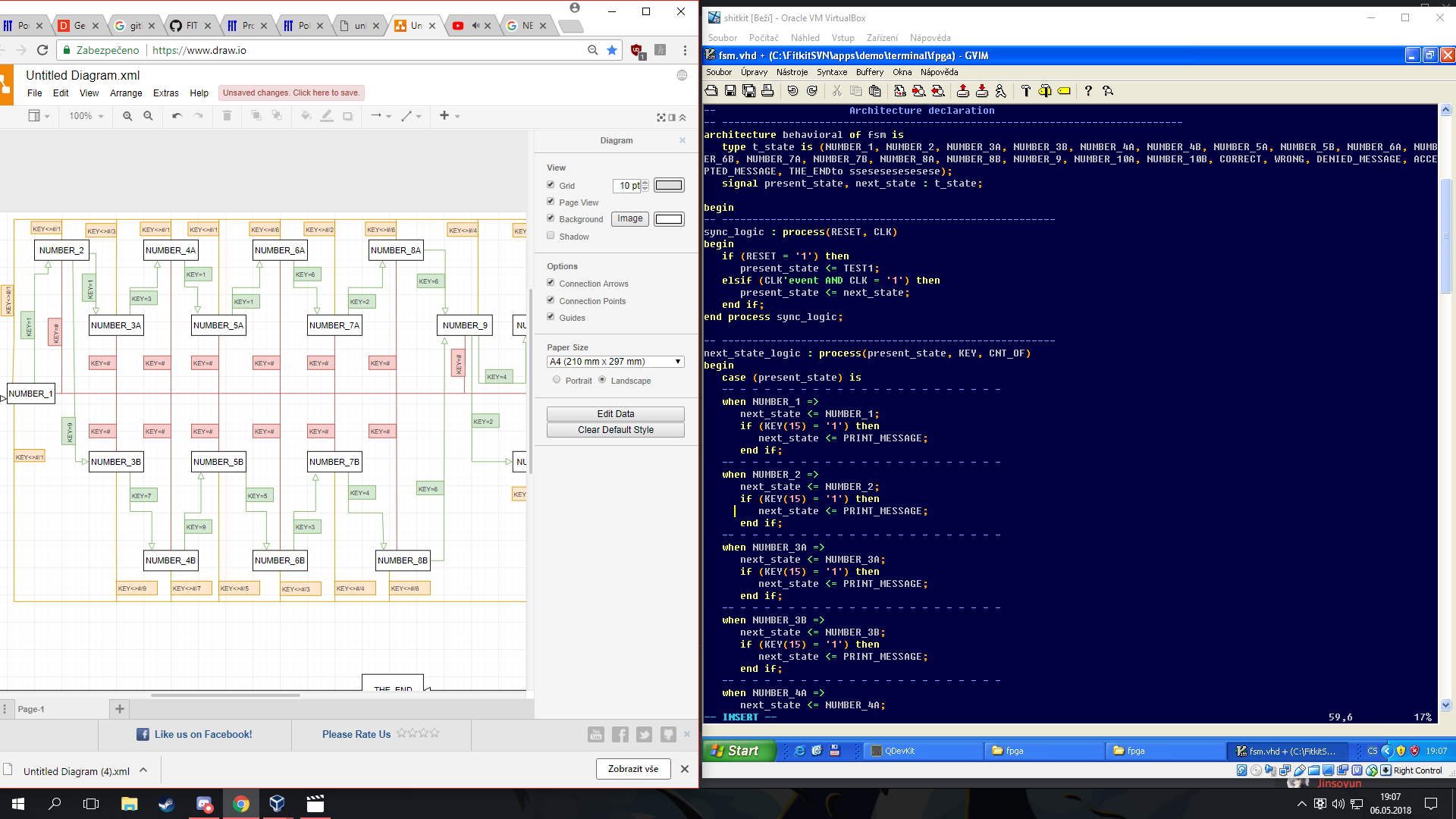Open GVIM Buffery menu
This screenshot has height=819, width=1456.
[x=870, y=72]
